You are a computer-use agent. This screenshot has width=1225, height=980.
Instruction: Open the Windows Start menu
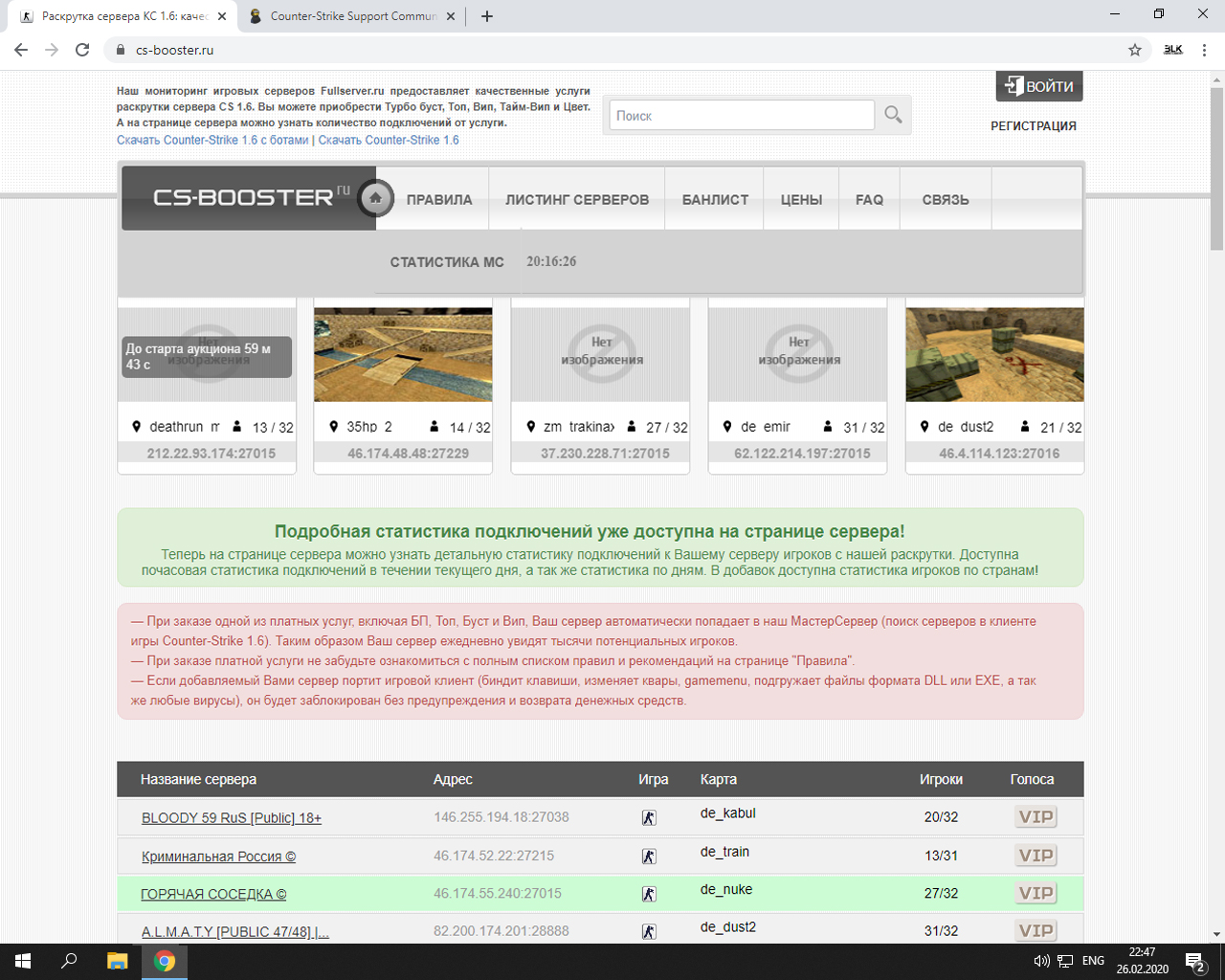[x=23, y=961]
